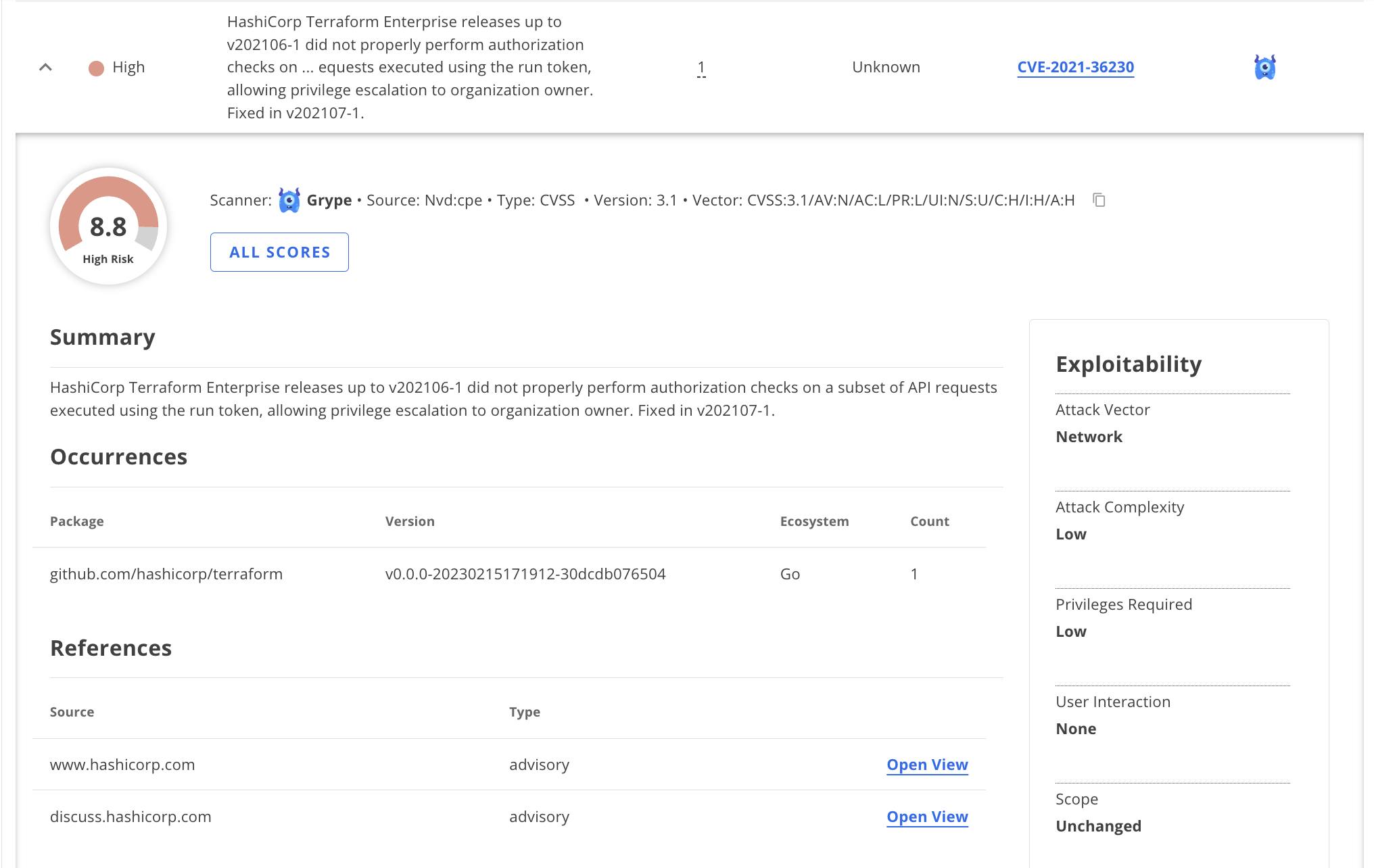Click the Exploitability heading
This screenshot has width=1374, height=868.
coord(1129,364)
